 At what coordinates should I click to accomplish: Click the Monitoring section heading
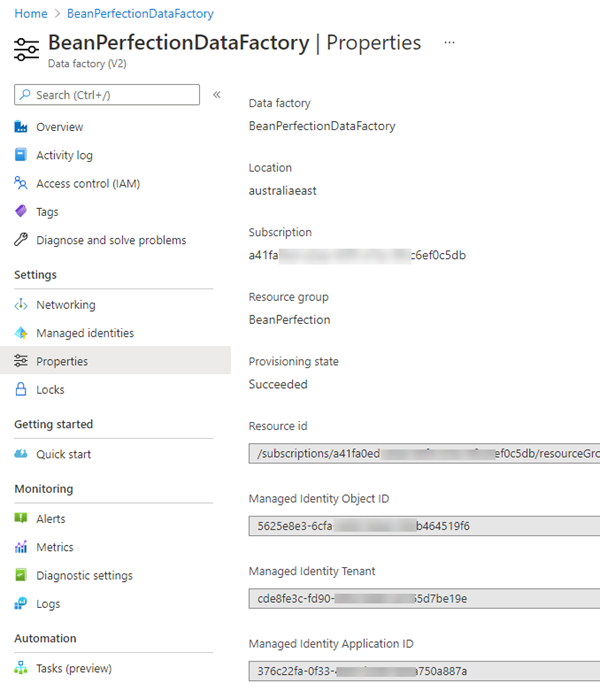pyautogui.click(x=44, y=489)
